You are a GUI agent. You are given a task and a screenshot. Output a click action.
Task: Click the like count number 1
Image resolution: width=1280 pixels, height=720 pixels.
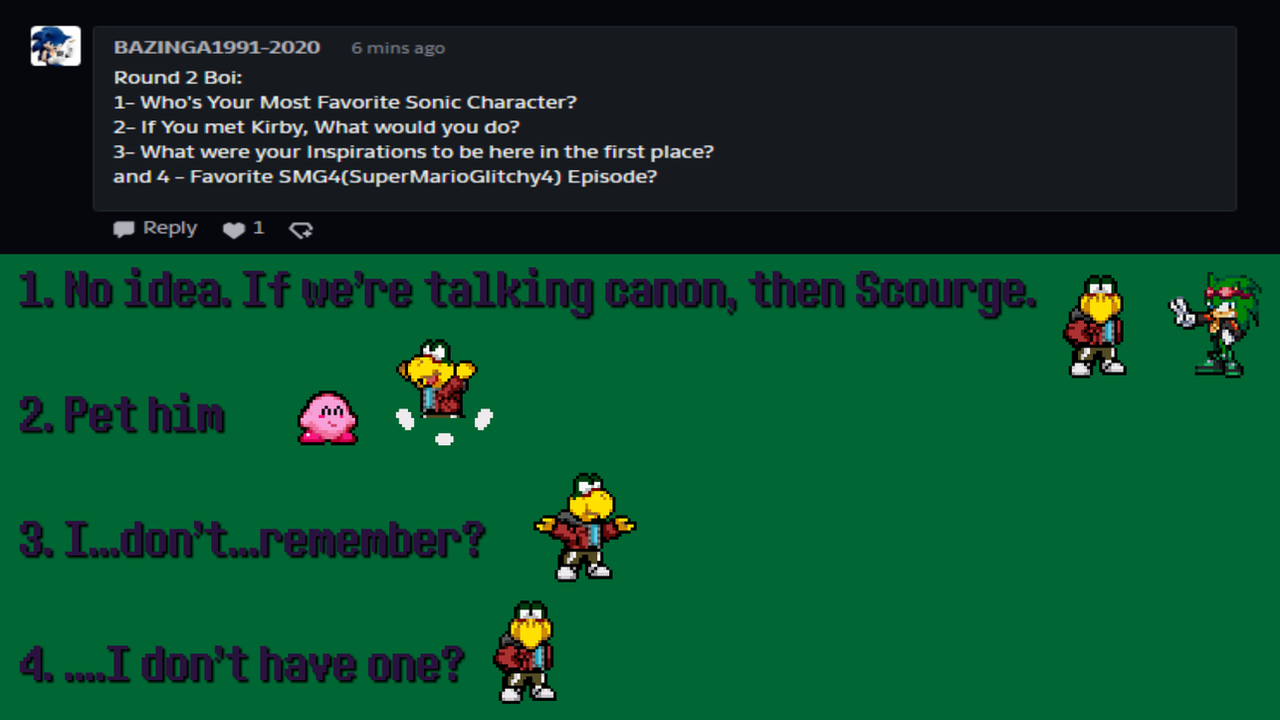(x=258, y=228)
